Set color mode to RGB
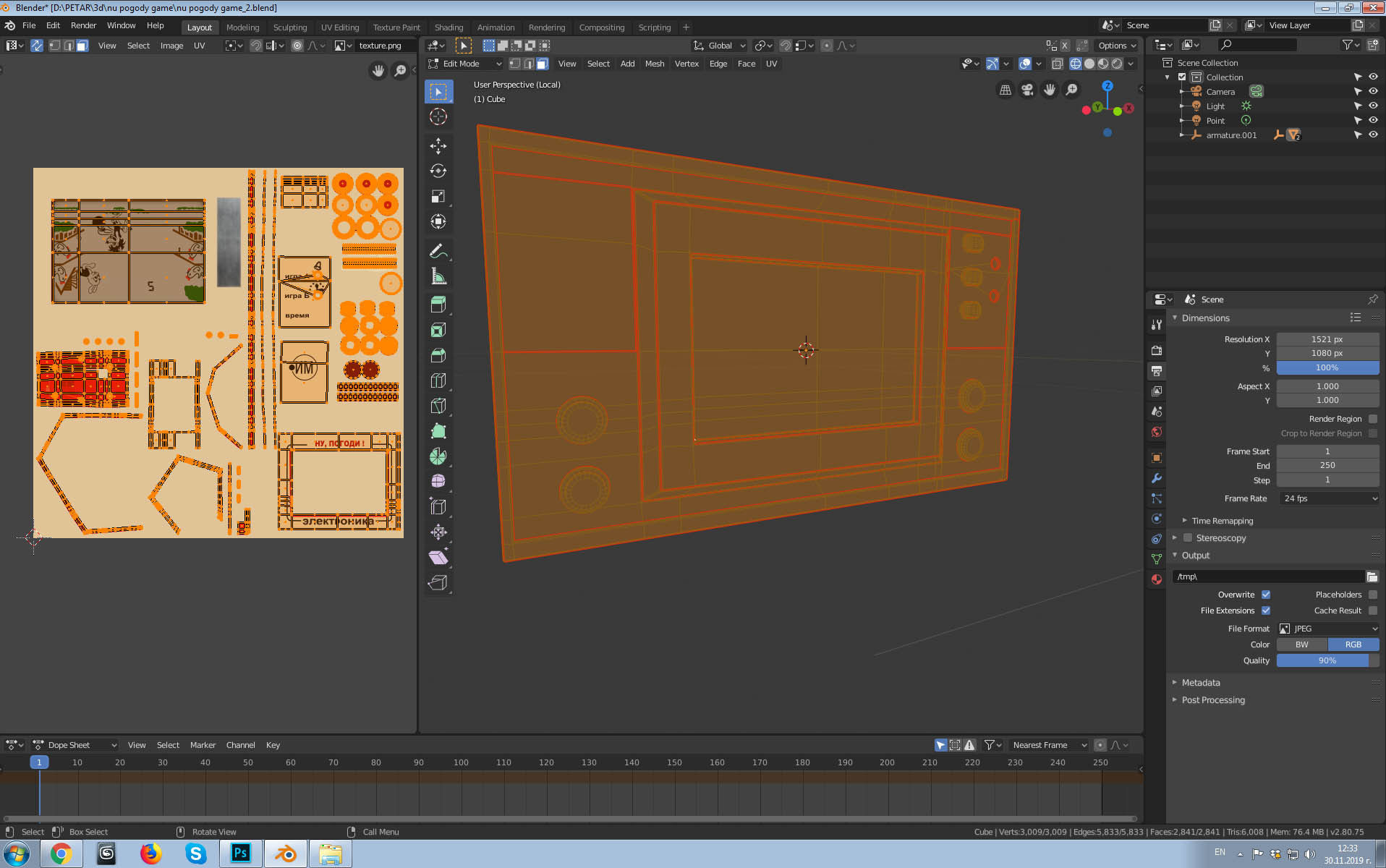1386x868 pixels. (x=1353, y=644)
